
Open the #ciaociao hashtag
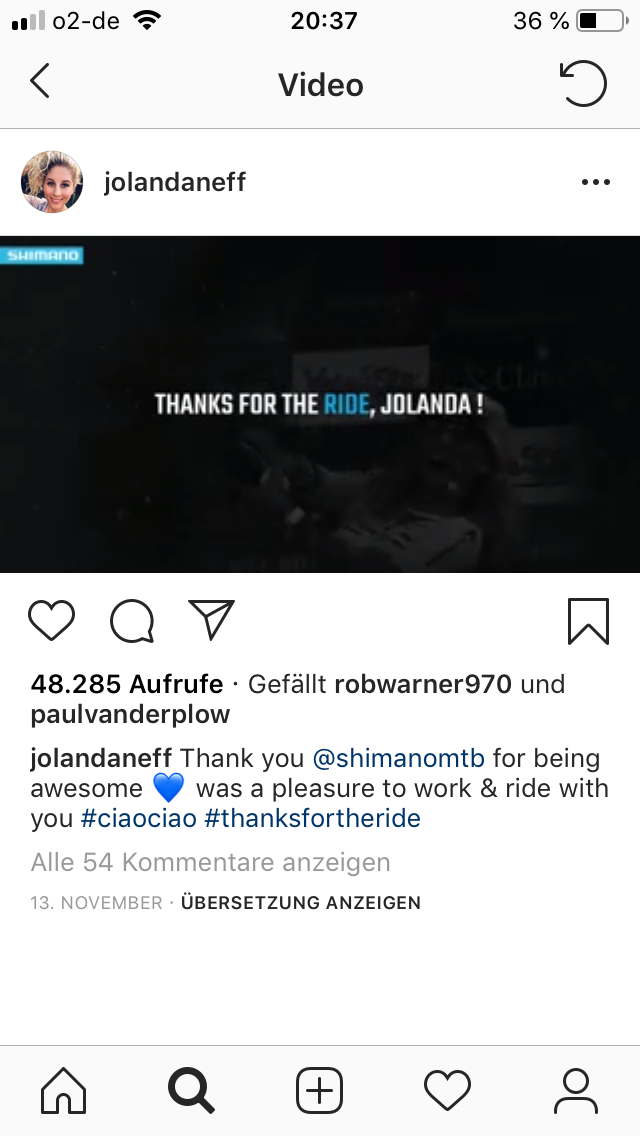coord(138,819)
